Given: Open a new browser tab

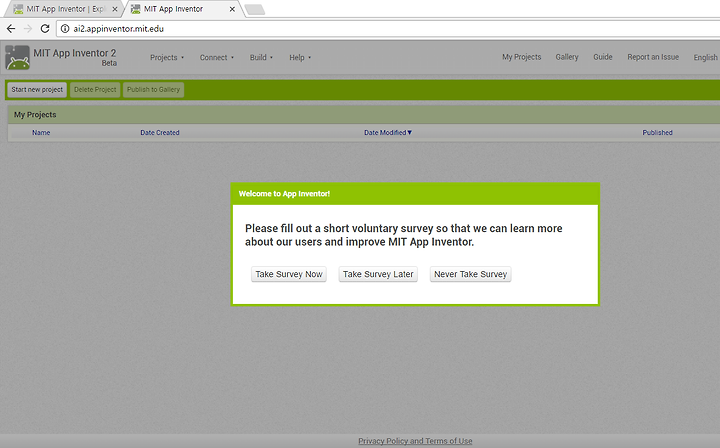Looking at the screenshot, I should pyautogui.click(x=254, y=9).
